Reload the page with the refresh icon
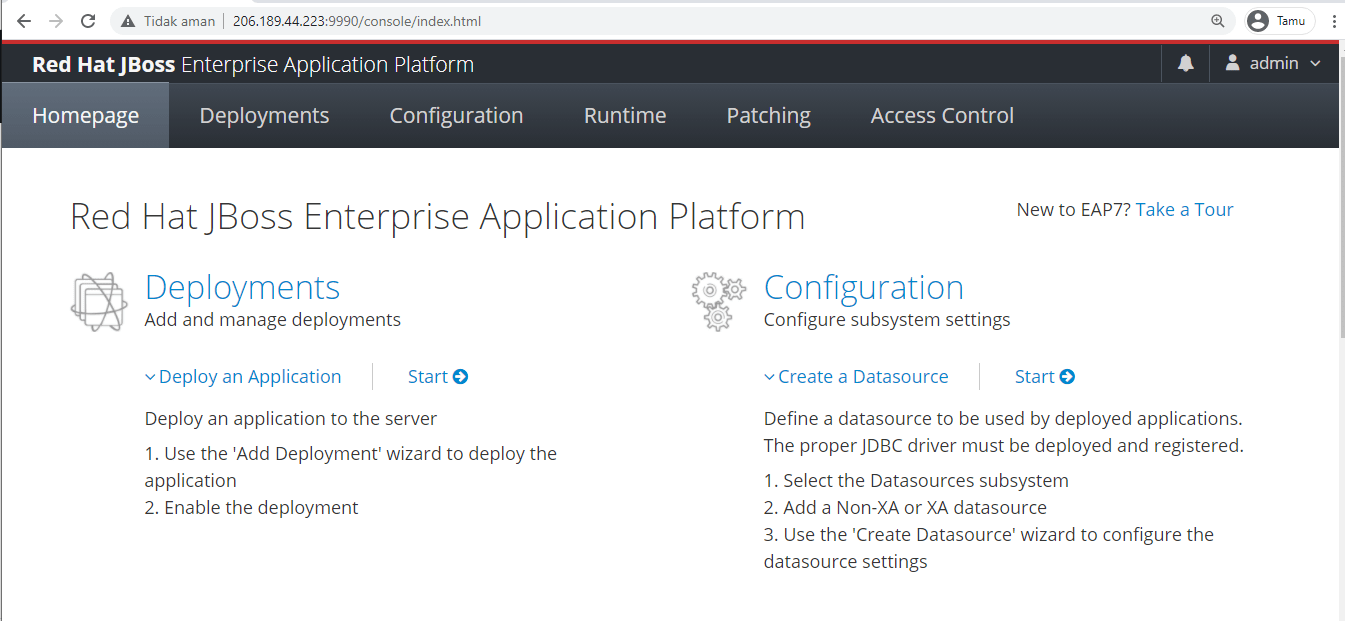Screen dimensions: 1345x621 (x=88, y=20)
